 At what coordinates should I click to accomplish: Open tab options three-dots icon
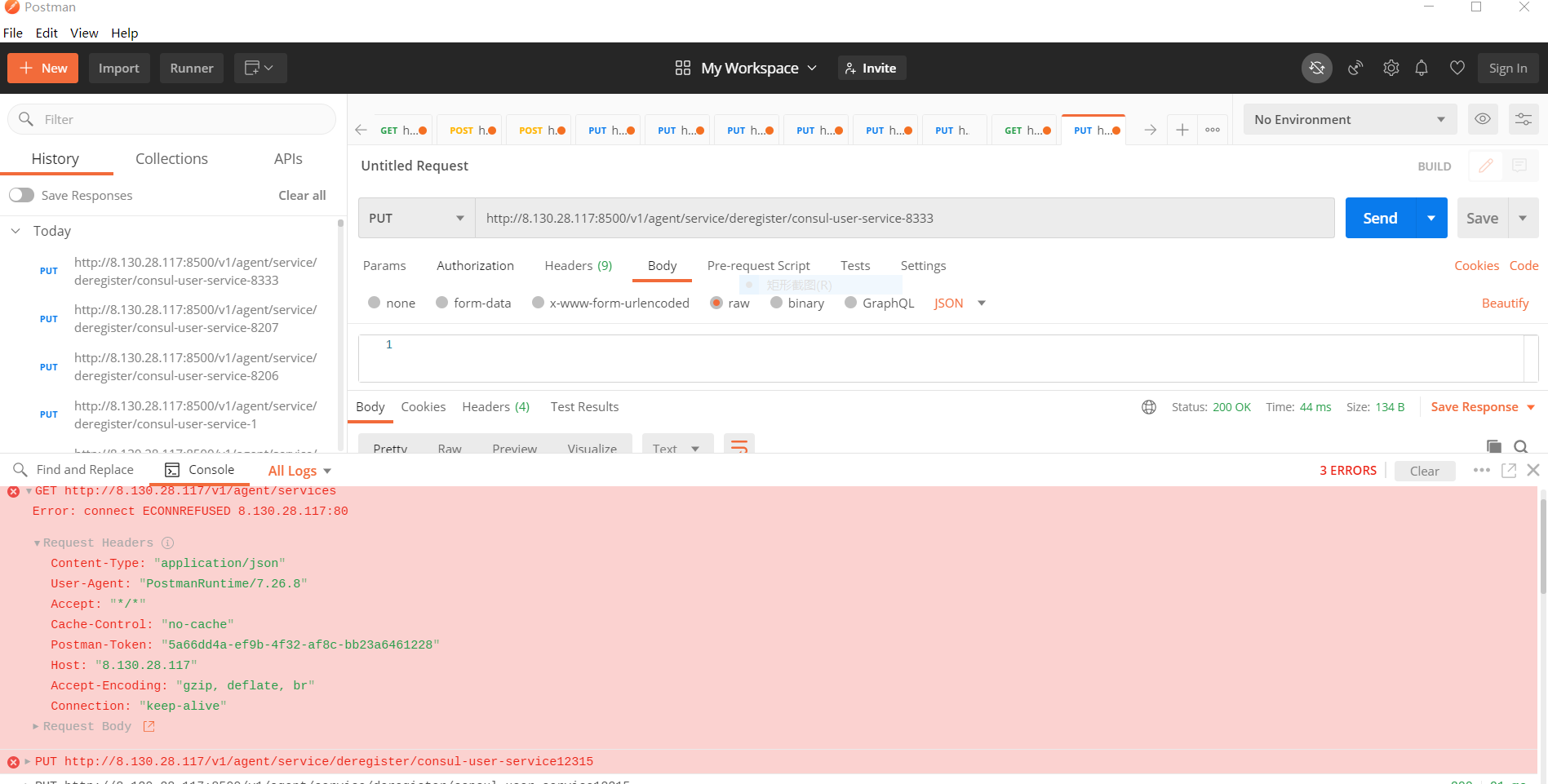click(x=1213, y=130)
